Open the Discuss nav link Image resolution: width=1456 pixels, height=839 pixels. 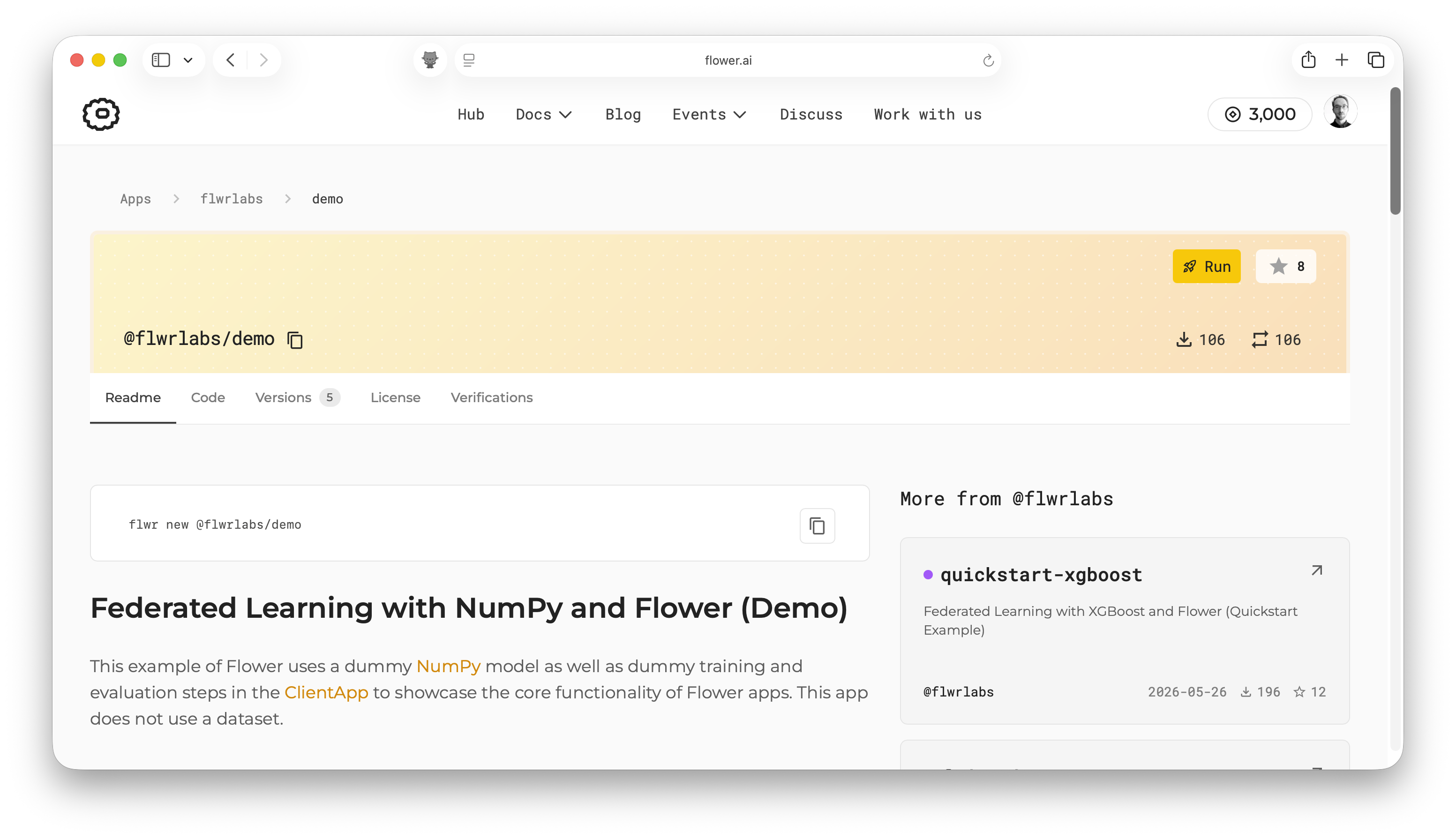811,114
